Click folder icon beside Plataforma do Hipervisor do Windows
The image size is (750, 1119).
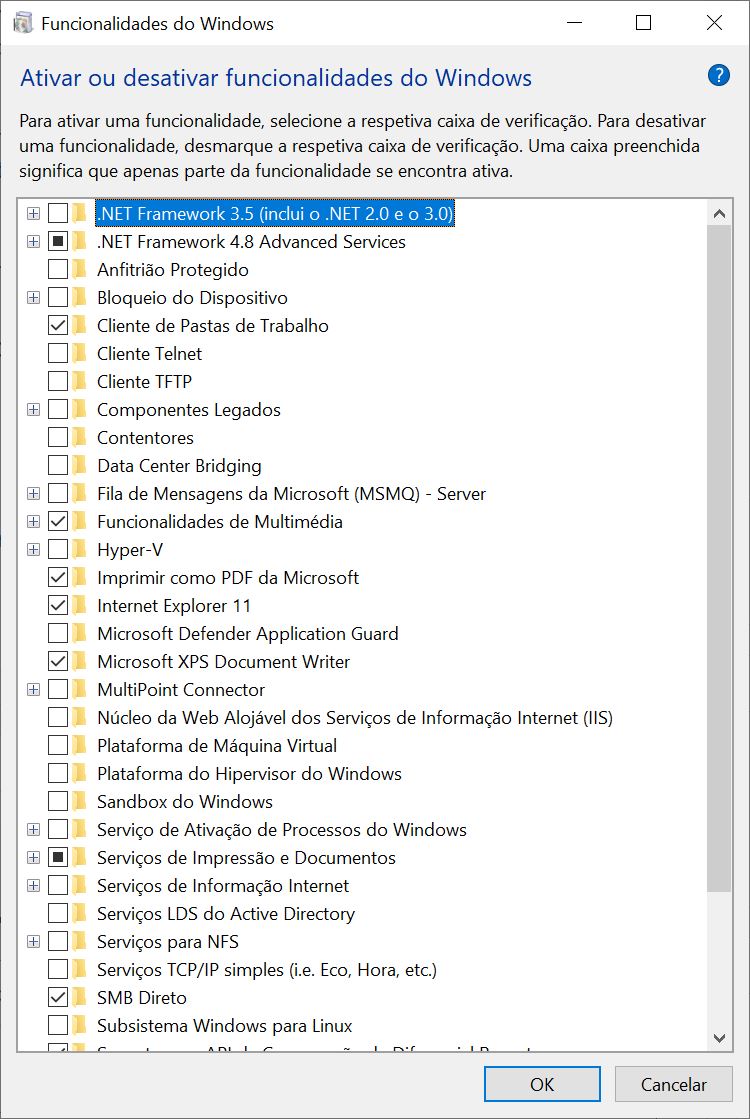click(78, 774)
